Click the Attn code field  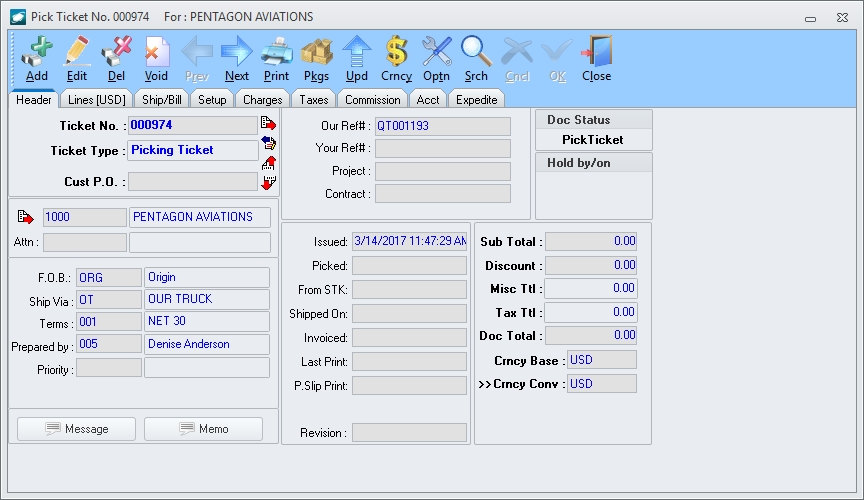coord(84,242)
